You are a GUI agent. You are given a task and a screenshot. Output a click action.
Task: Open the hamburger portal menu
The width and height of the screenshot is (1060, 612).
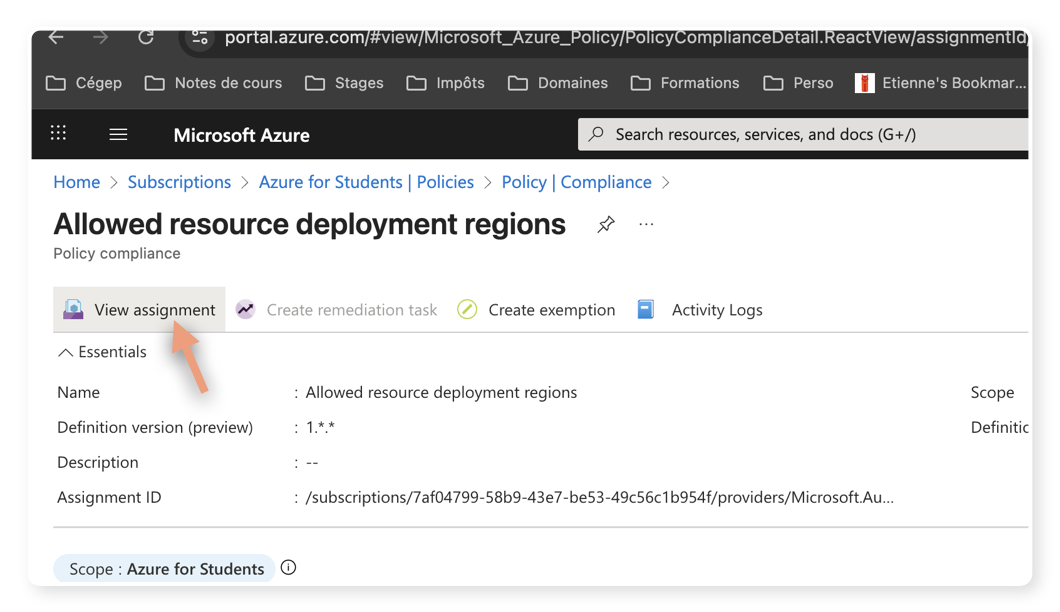[x=118, y=134]
